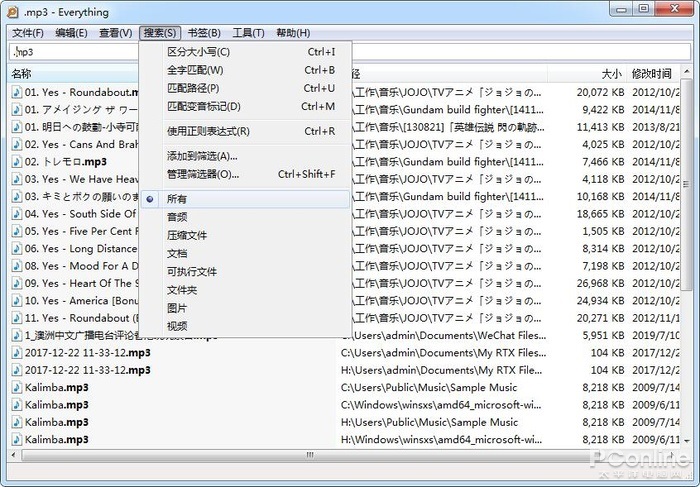Choose 添加到筛选(A)... menu entry
The width and height of the screenshot is (700, 487).
[246, 156]
